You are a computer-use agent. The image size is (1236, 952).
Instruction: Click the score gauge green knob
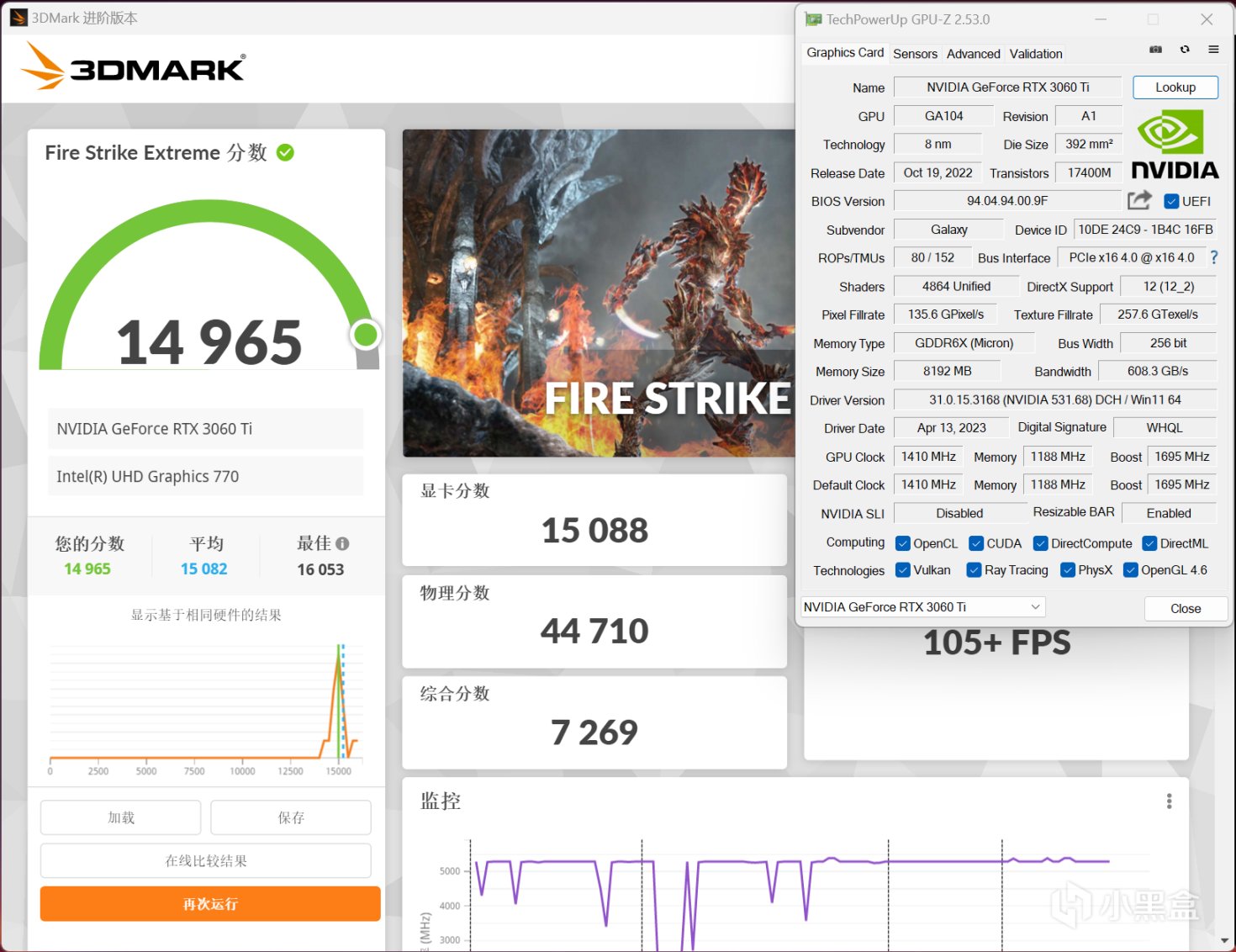click(366, 335)
